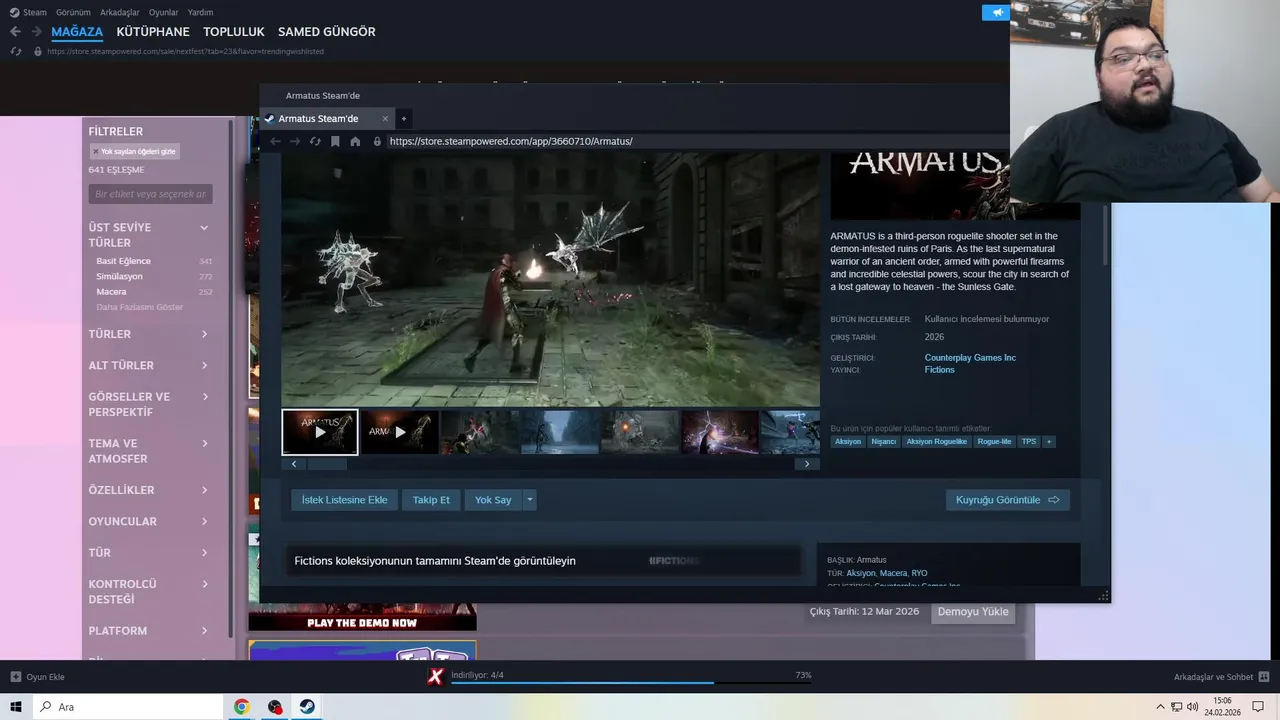Open the Arkadaşlar ve Sohbet chat icon

click(x=1264, y=677)
